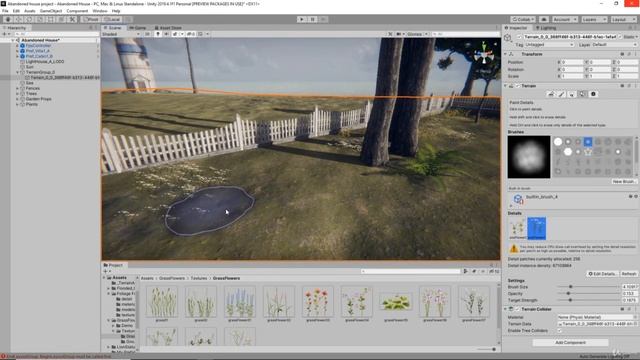The height and width of the screenshot is (360, 640).
Task: Select the Rect Transform tool
Action: 51,19
